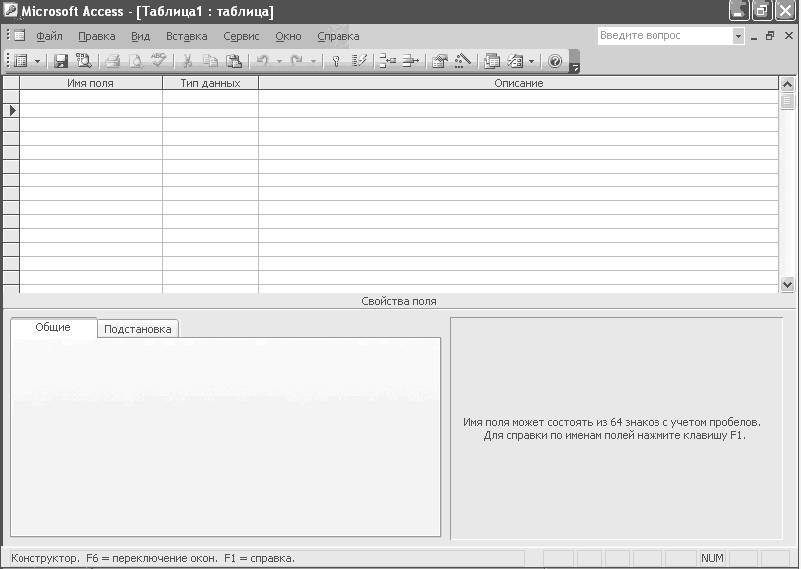Open the 'Введите вопрос' dropdown arrow
Viewport: 801px width, 569px height.
click(739, 36)
